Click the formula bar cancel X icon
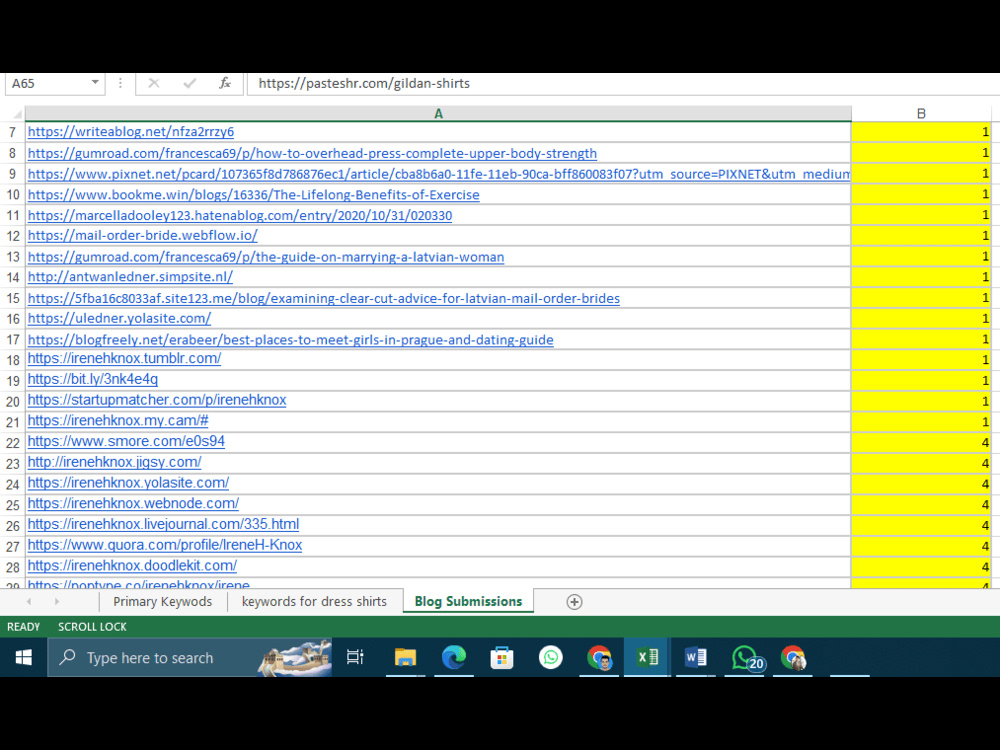Image resolution: width=1000 pixels, height=750 pixels. pyautogui.click(x=154, y=83)
